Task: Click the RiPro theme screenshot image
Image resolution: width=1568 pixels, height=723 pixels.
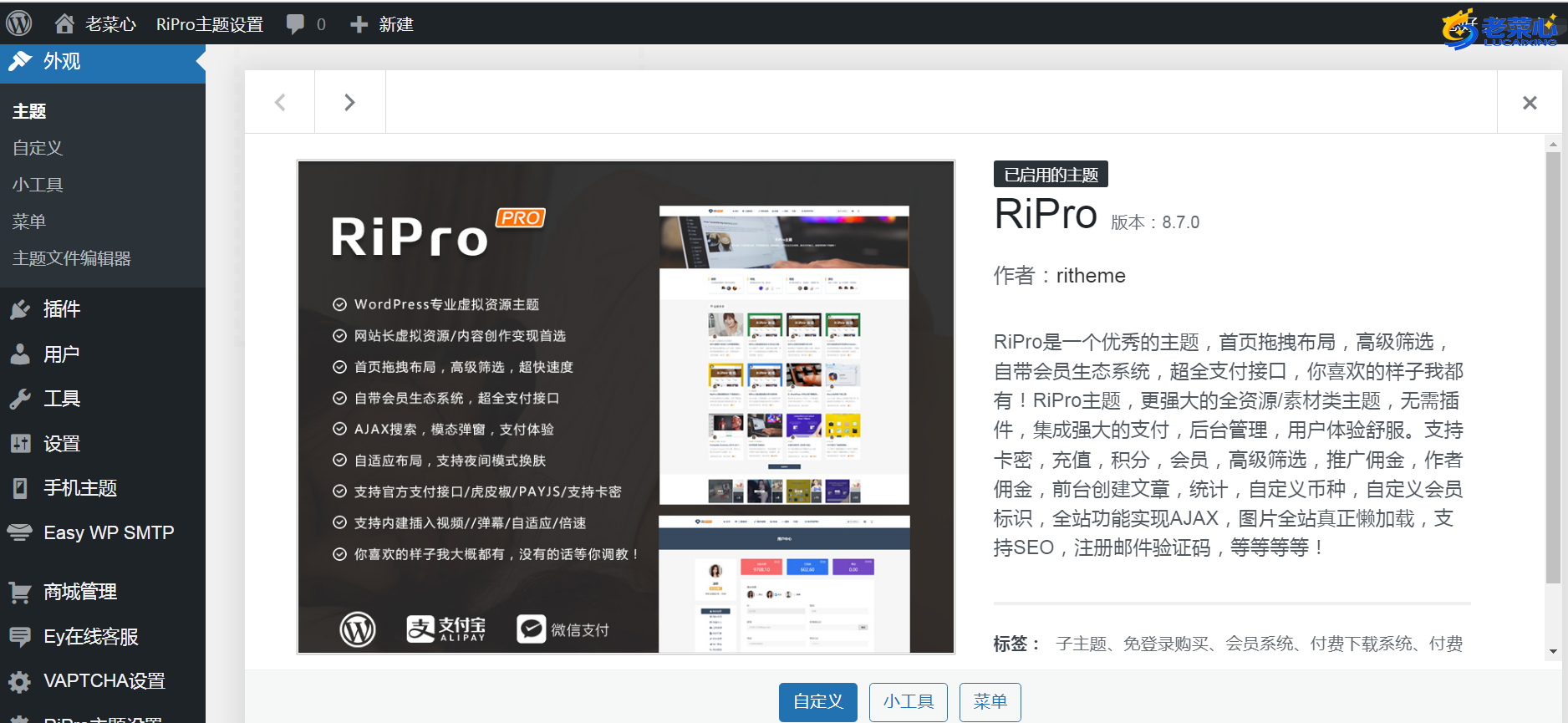Action: pos(626,407)
